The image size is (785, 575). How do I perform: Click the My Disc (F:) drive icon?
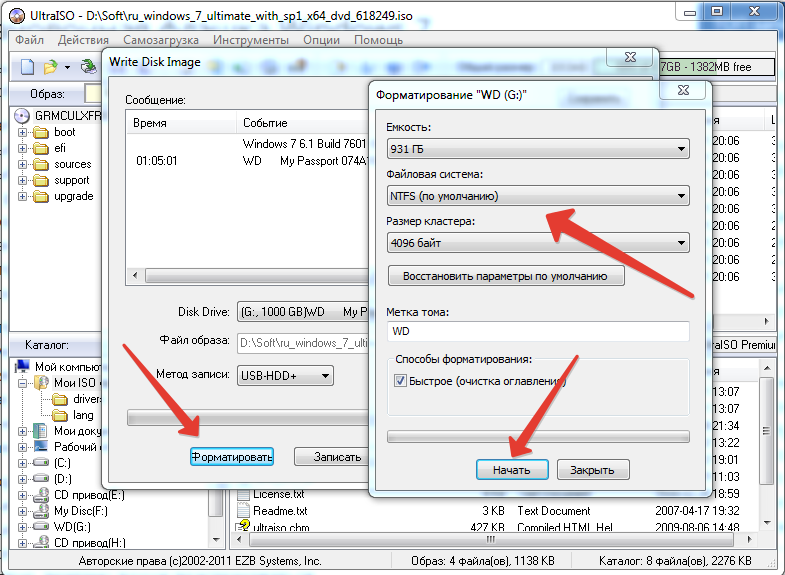[x=41, y=511]
